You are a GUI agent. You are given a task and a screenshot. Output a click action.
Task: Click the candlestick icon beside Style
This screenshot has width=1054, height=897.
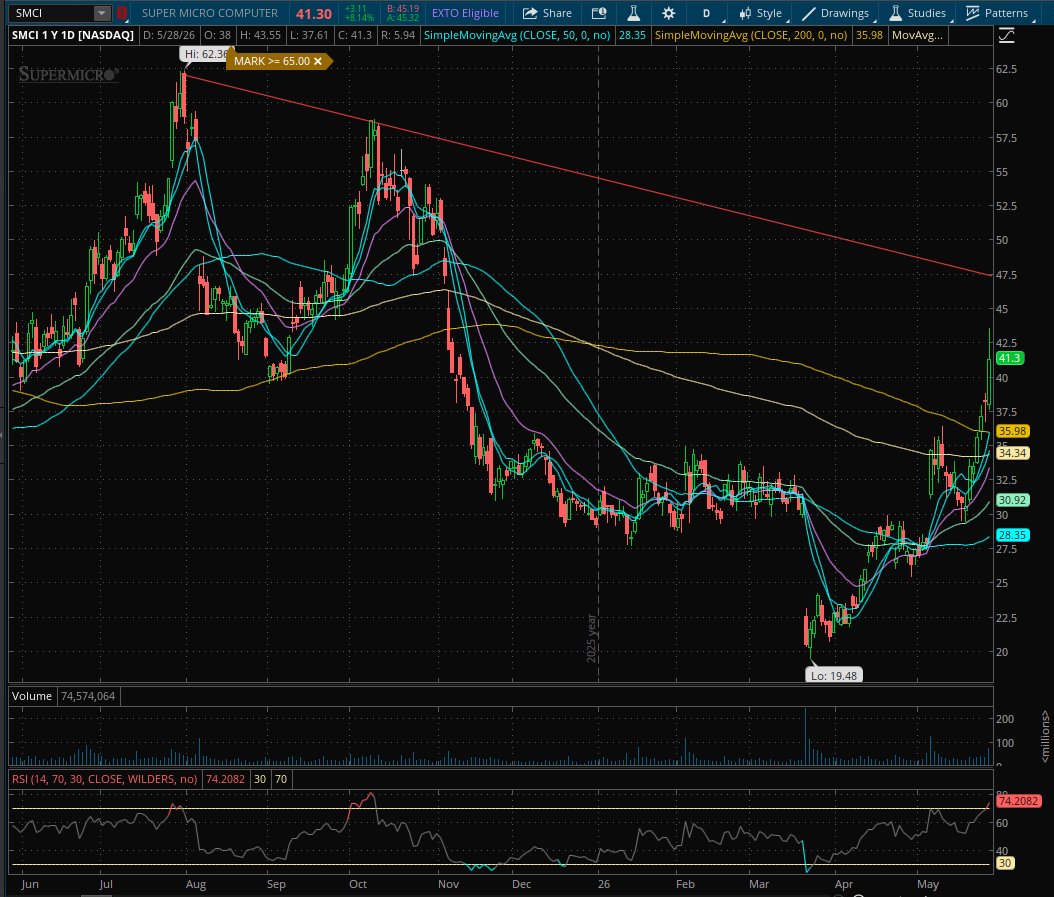(x=745, y=13)
